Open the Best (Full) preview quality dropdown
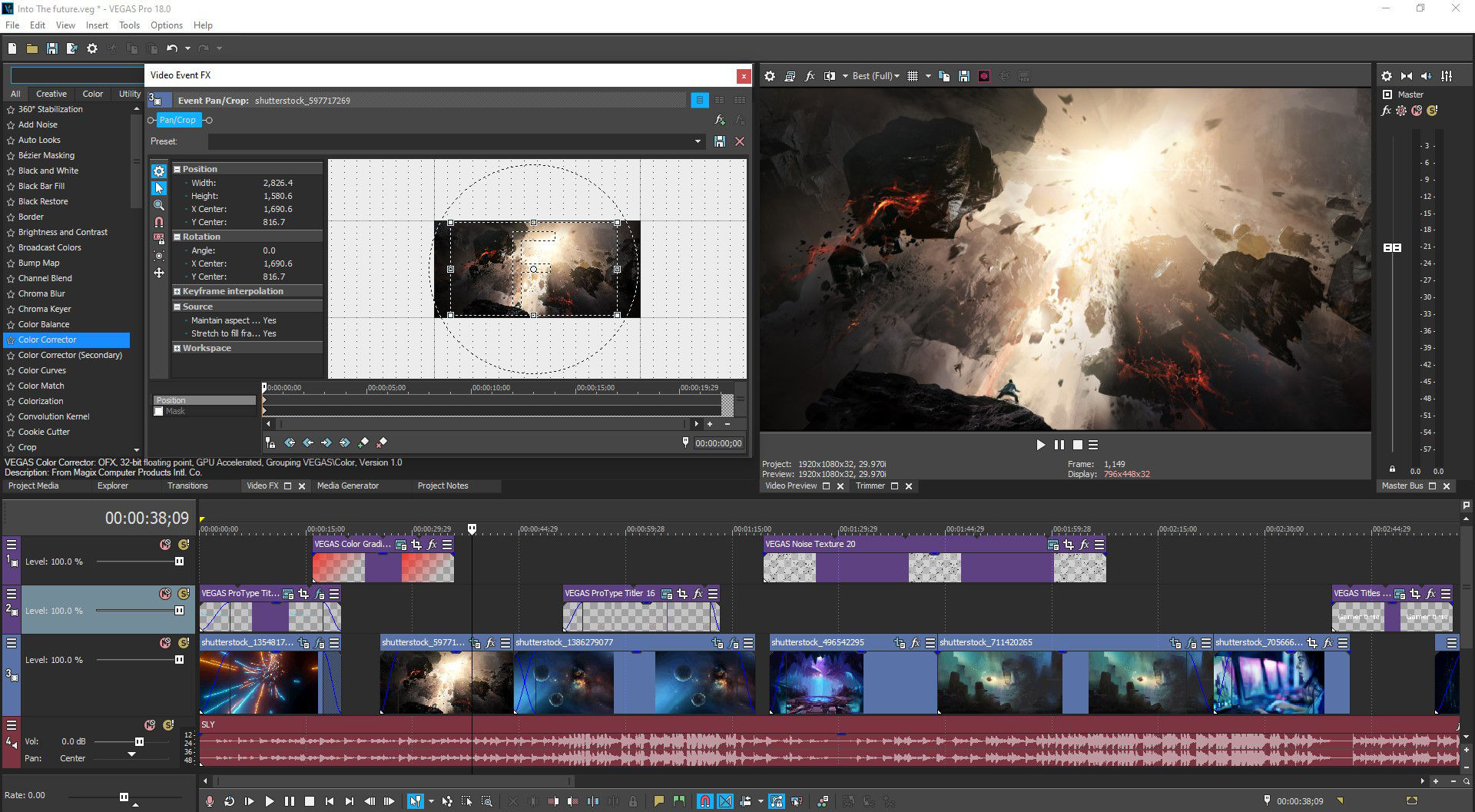 click(x=875, y=76)
